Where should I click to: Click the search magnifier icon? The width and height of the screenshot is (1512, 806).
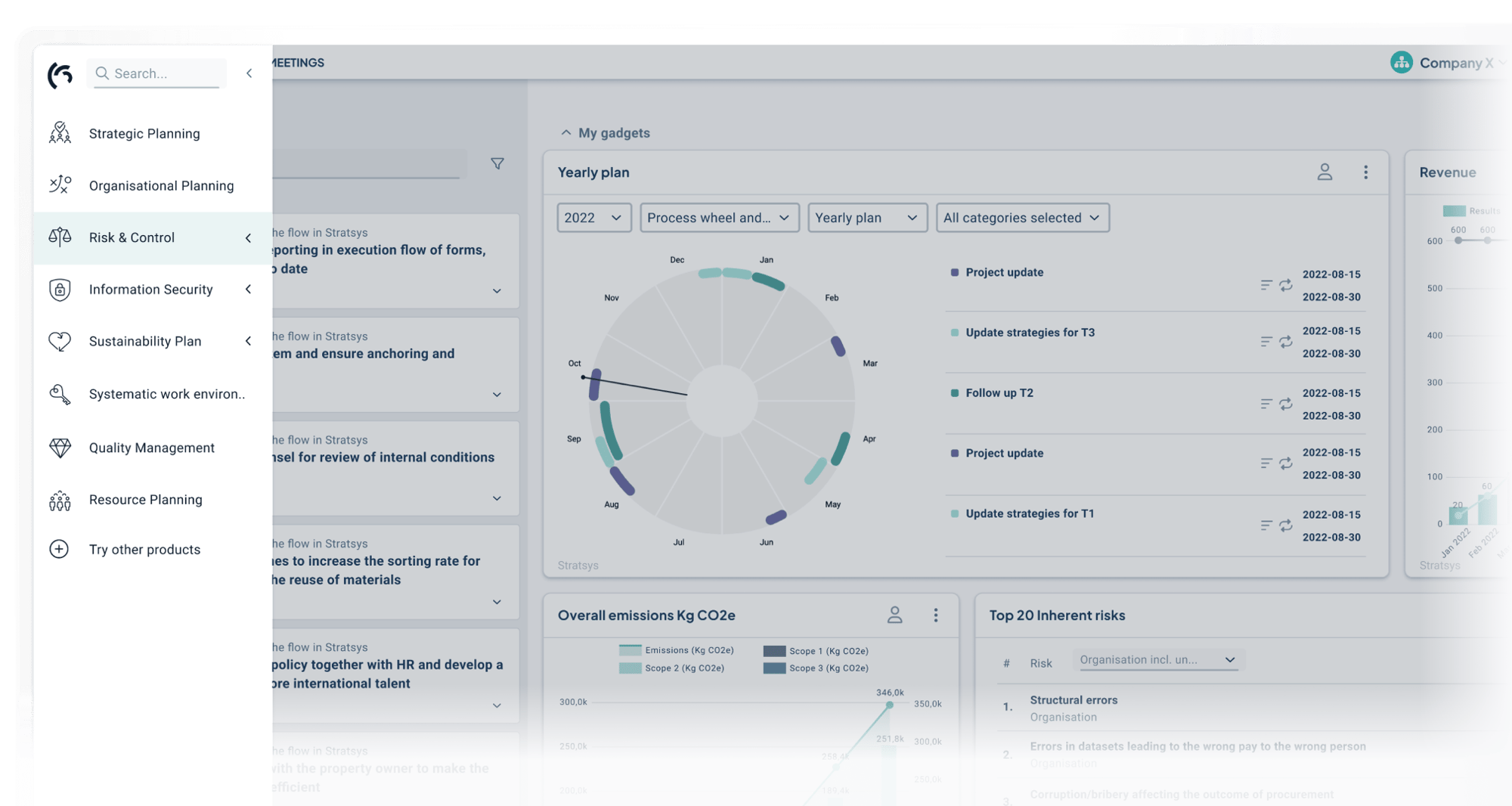coord(102,73)
